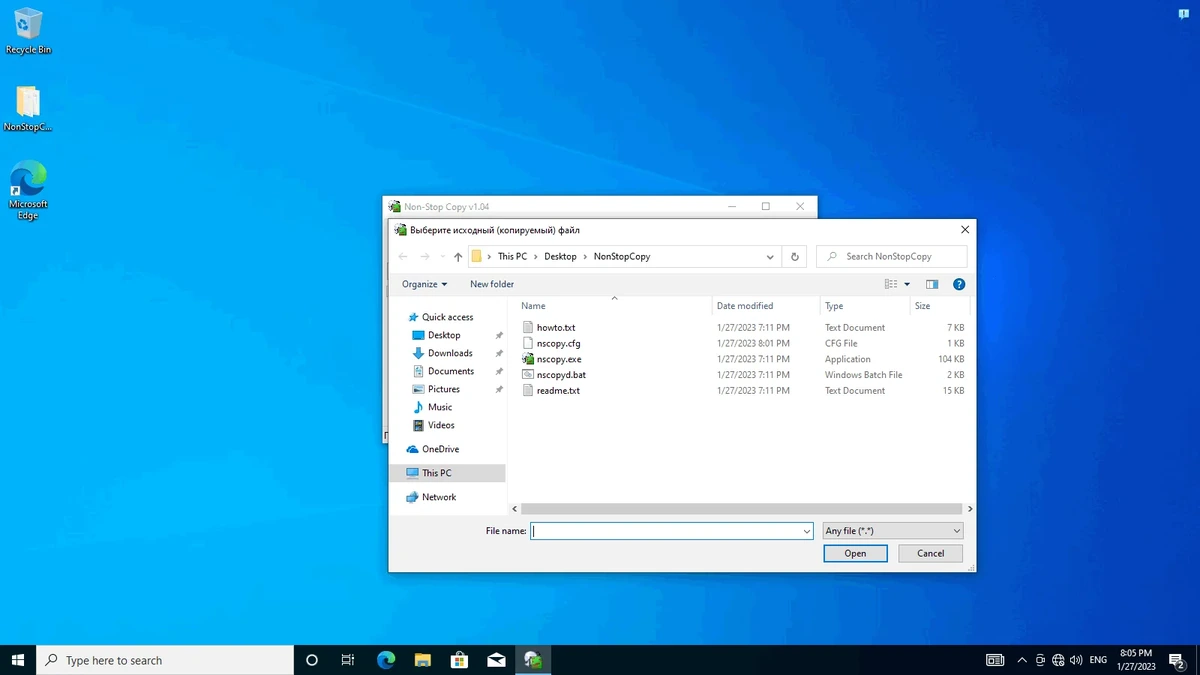Click the Refresh button beside address bar

click(x=795, y=256)
